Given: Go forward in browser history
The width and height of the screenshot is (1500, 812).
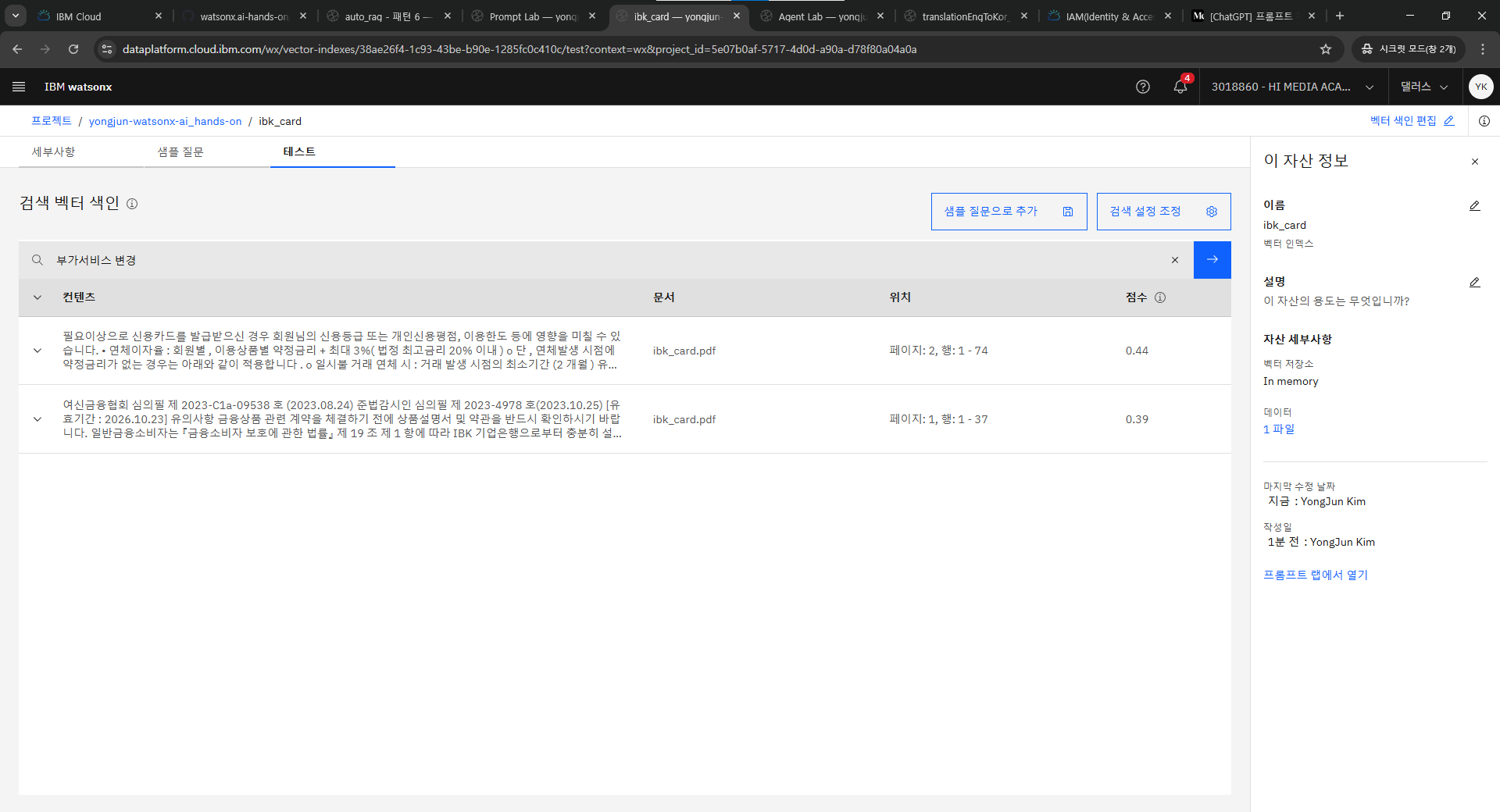Looking at the screenshot, I should coord(45,49).
